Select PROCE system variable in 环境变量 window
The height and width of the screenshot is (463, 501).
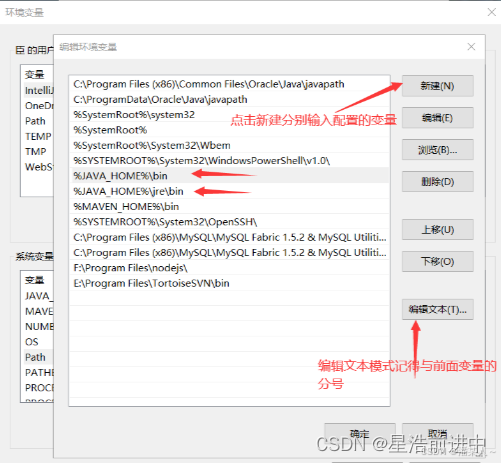38,388
